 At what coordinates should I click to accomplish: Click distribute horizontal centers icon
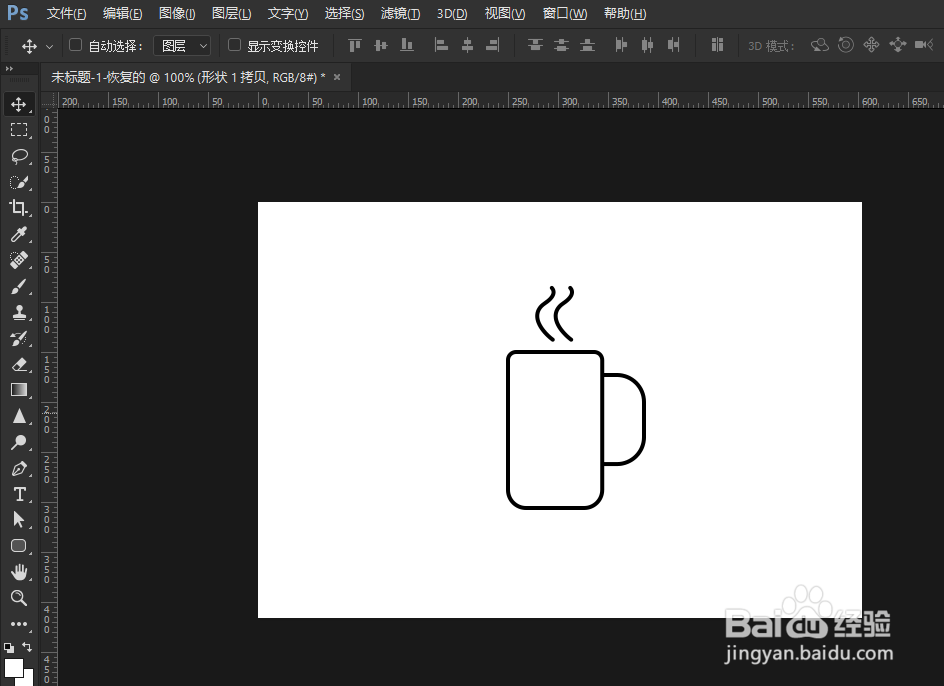pos(647,45)
